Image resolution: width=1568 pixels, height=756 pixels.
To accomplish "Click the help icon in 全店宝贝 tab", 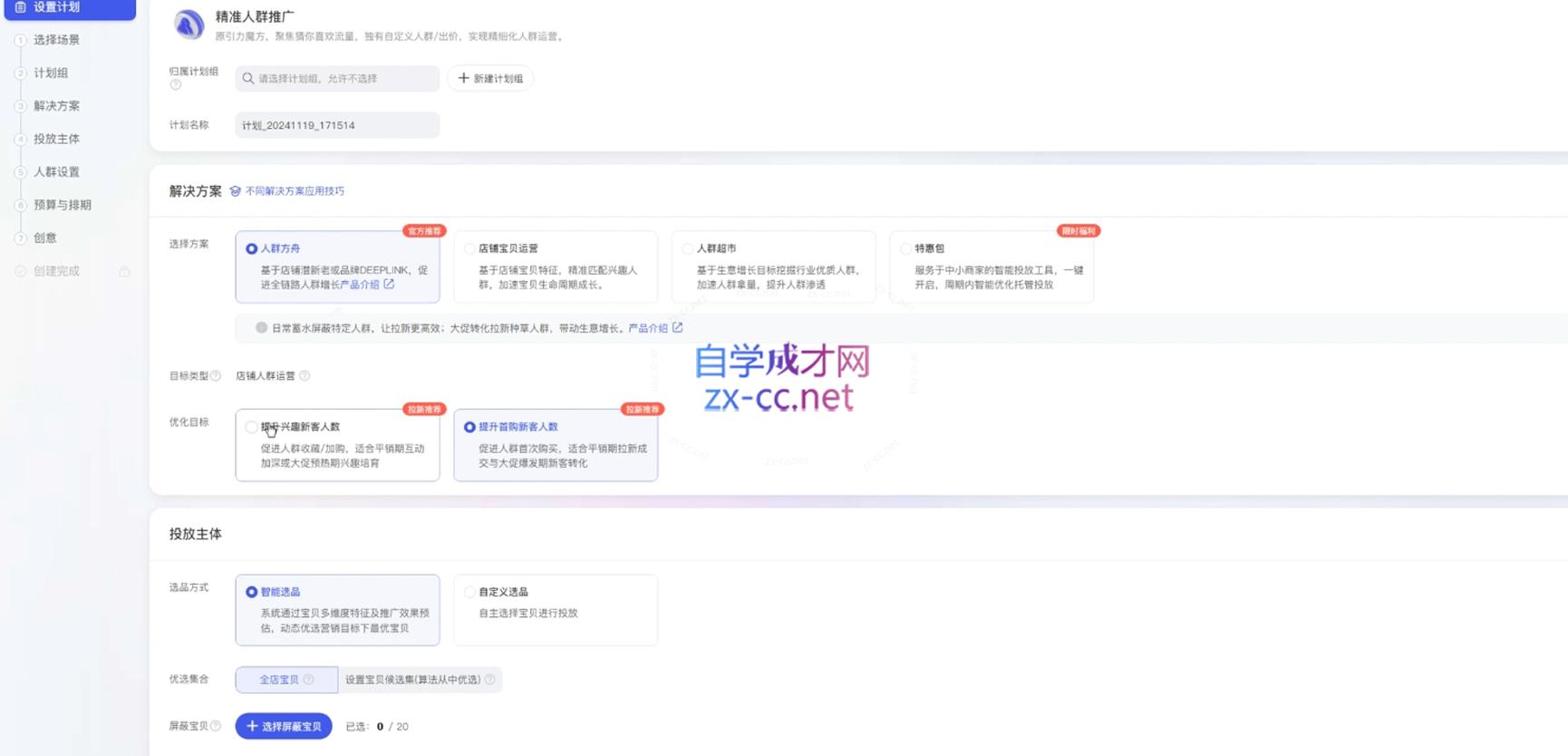I will point(308,680).
